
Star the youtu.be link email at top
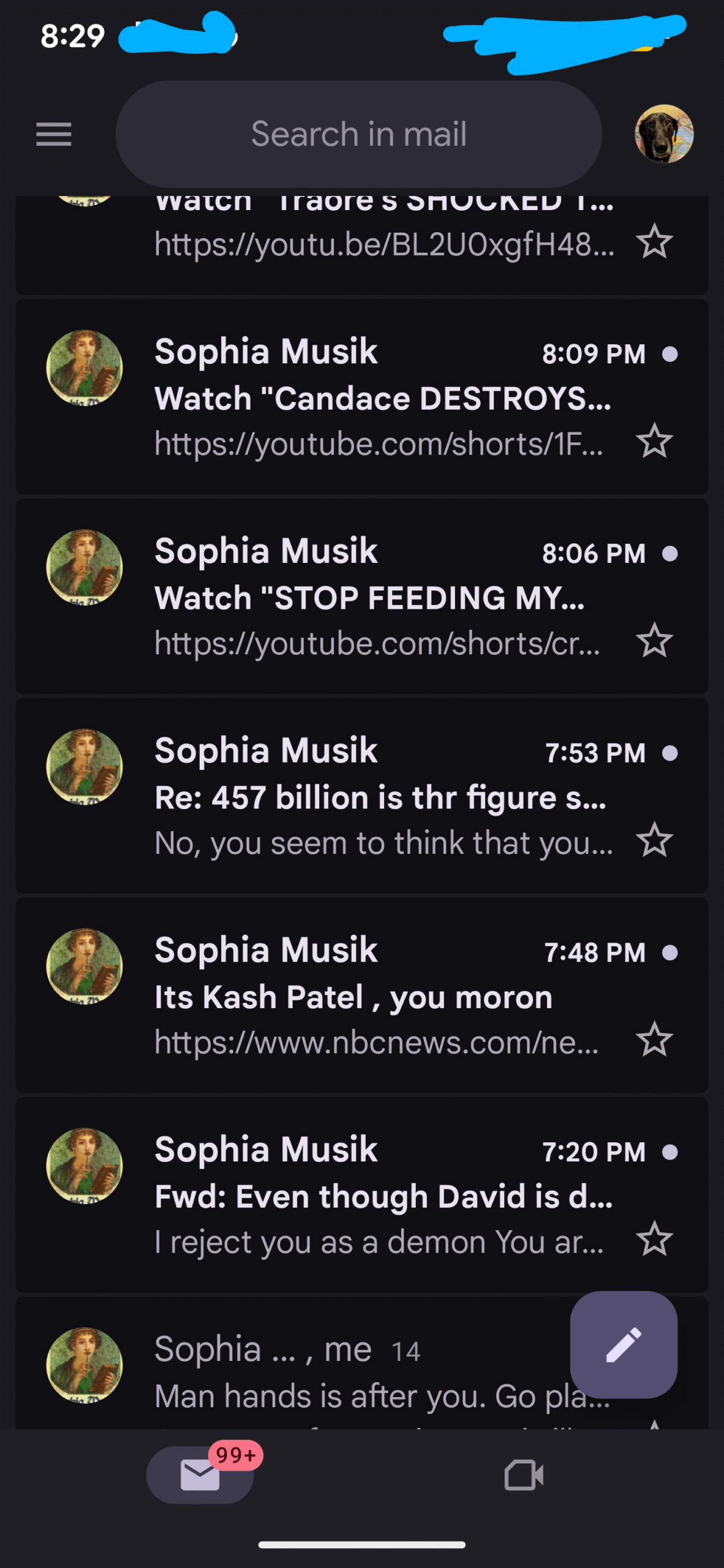coord(654,242)
